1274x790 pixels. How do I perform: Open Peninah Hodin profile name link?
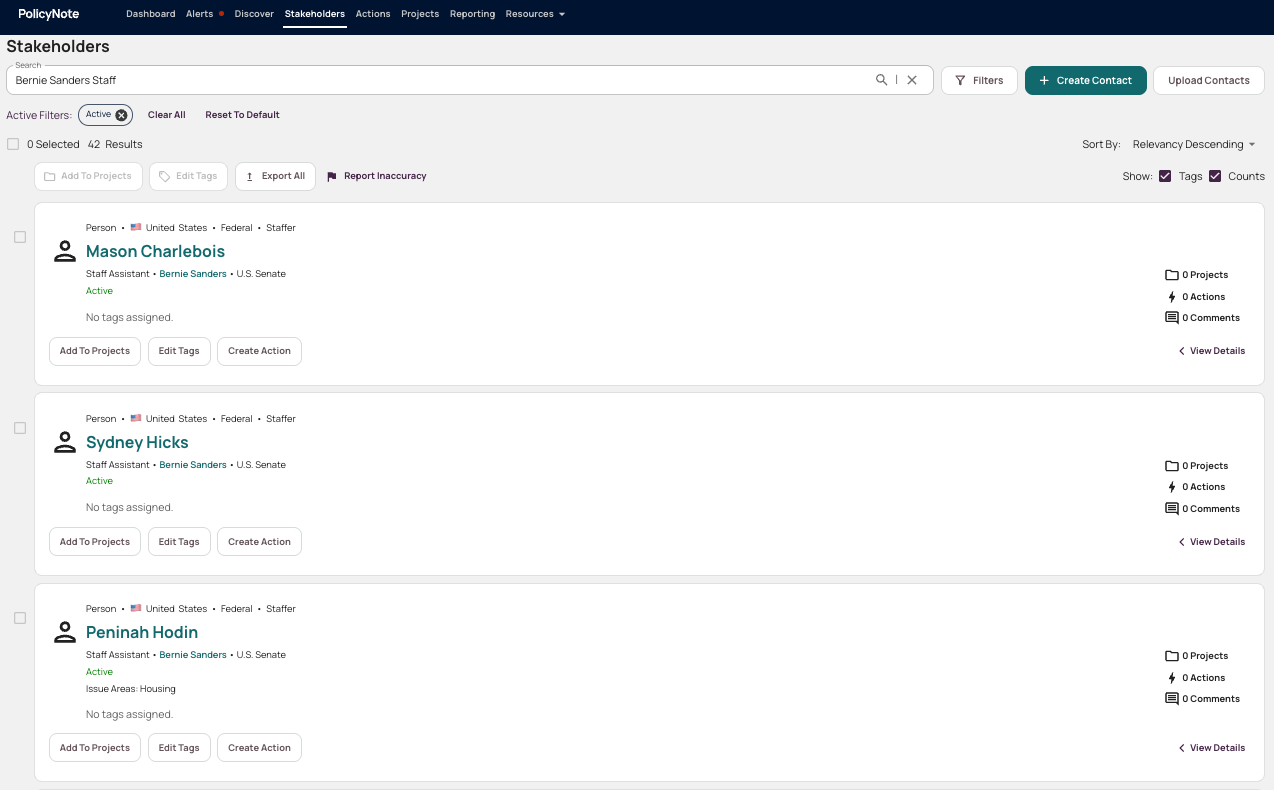pos(142,632)
